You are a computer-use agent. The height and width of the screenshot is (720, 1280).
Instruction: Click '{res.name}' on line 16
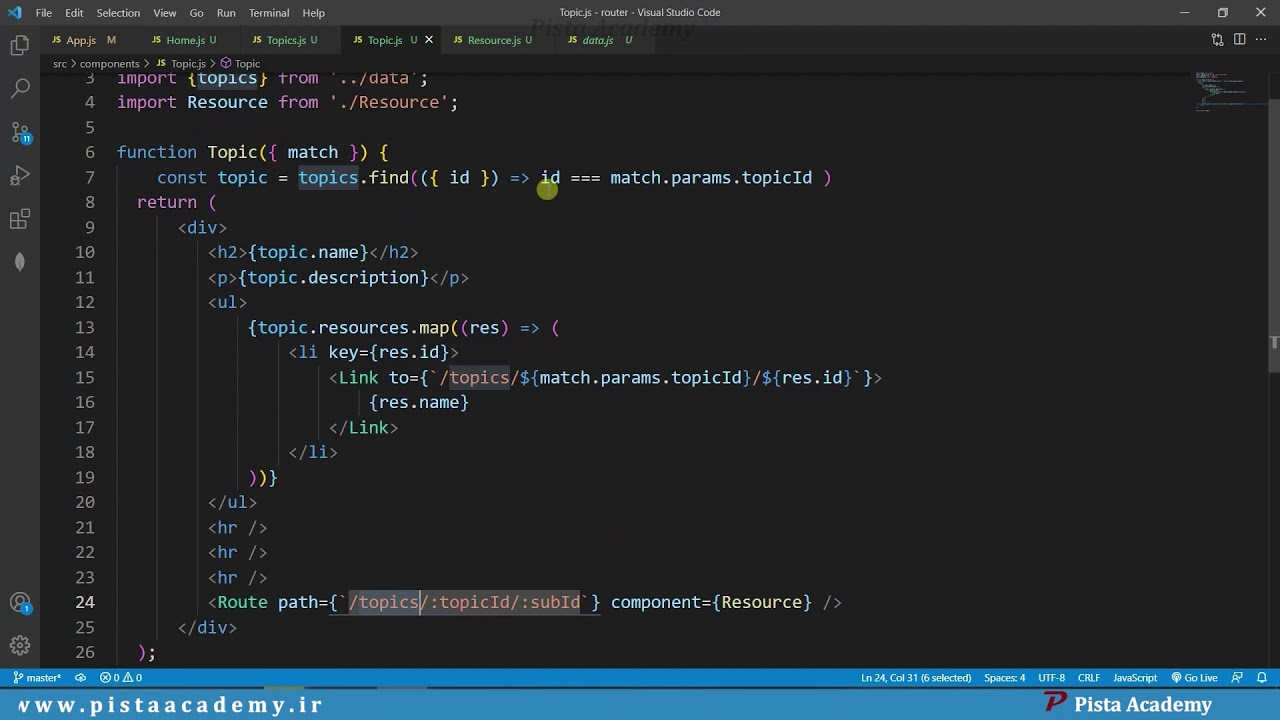[x=419, y=402]
